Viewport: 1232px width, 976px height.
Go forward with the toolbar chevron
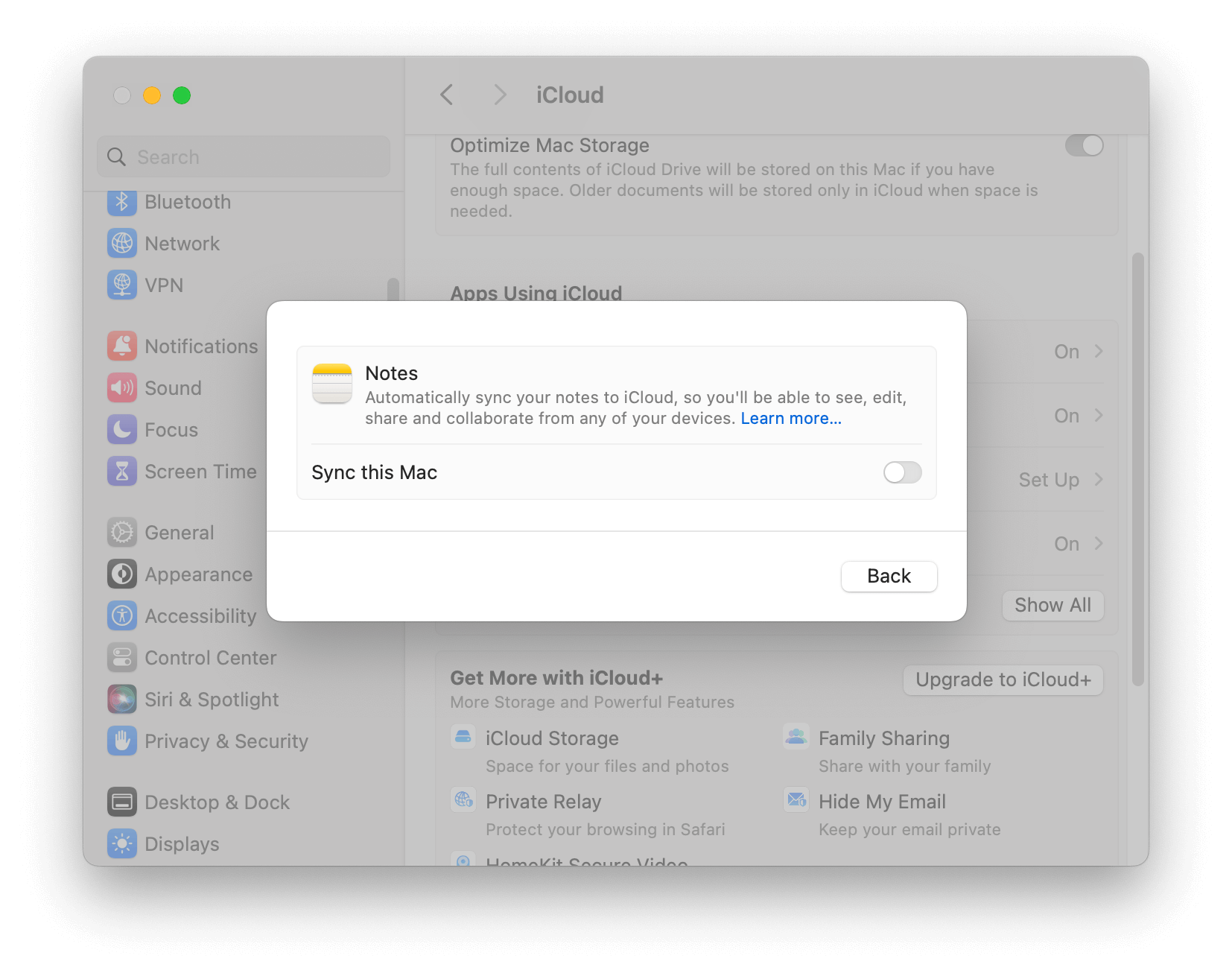pyautogui.click(x=500, y=95)
